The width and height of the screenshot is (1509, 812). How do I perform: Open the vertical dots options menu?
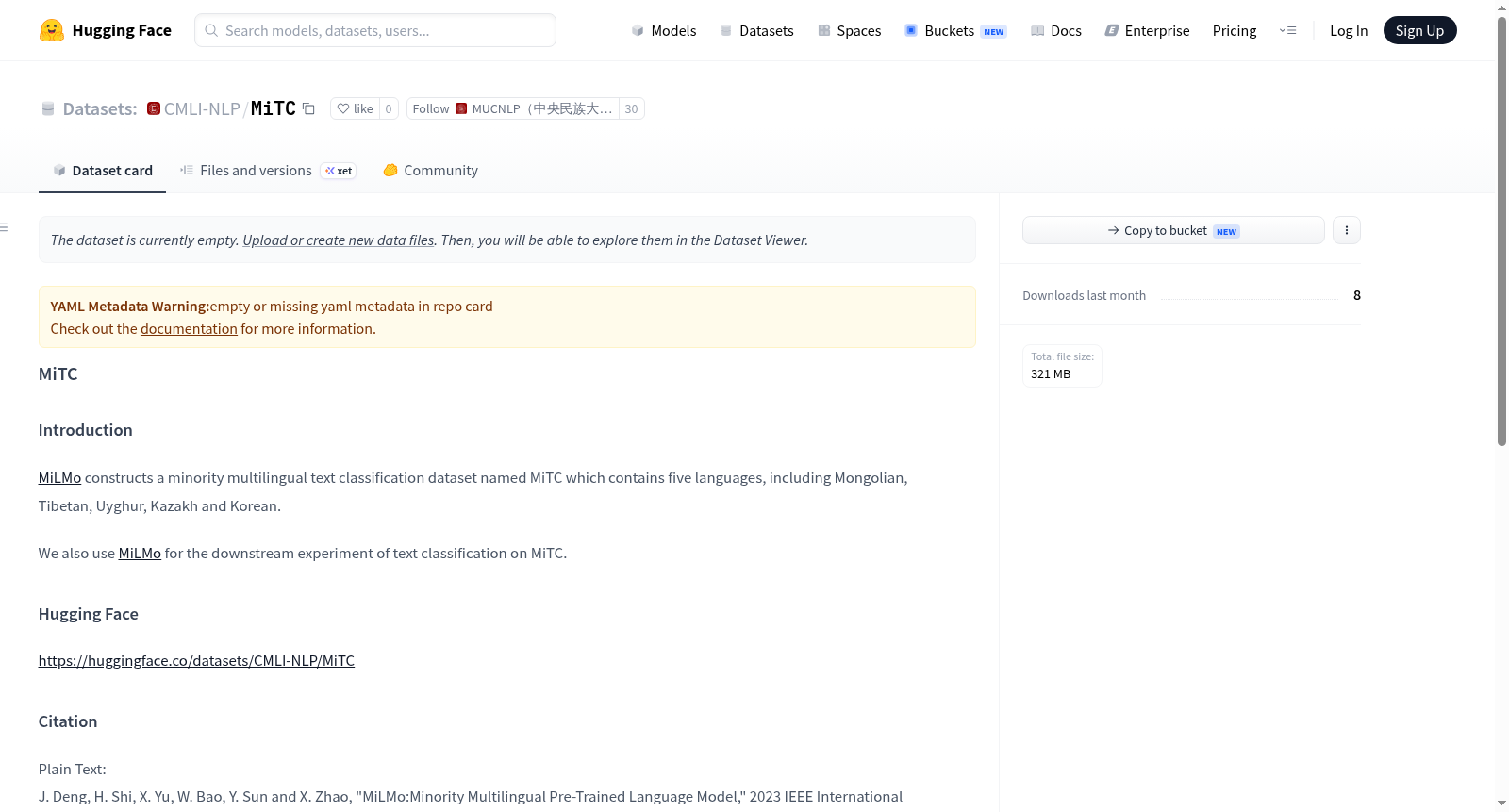1347,230
